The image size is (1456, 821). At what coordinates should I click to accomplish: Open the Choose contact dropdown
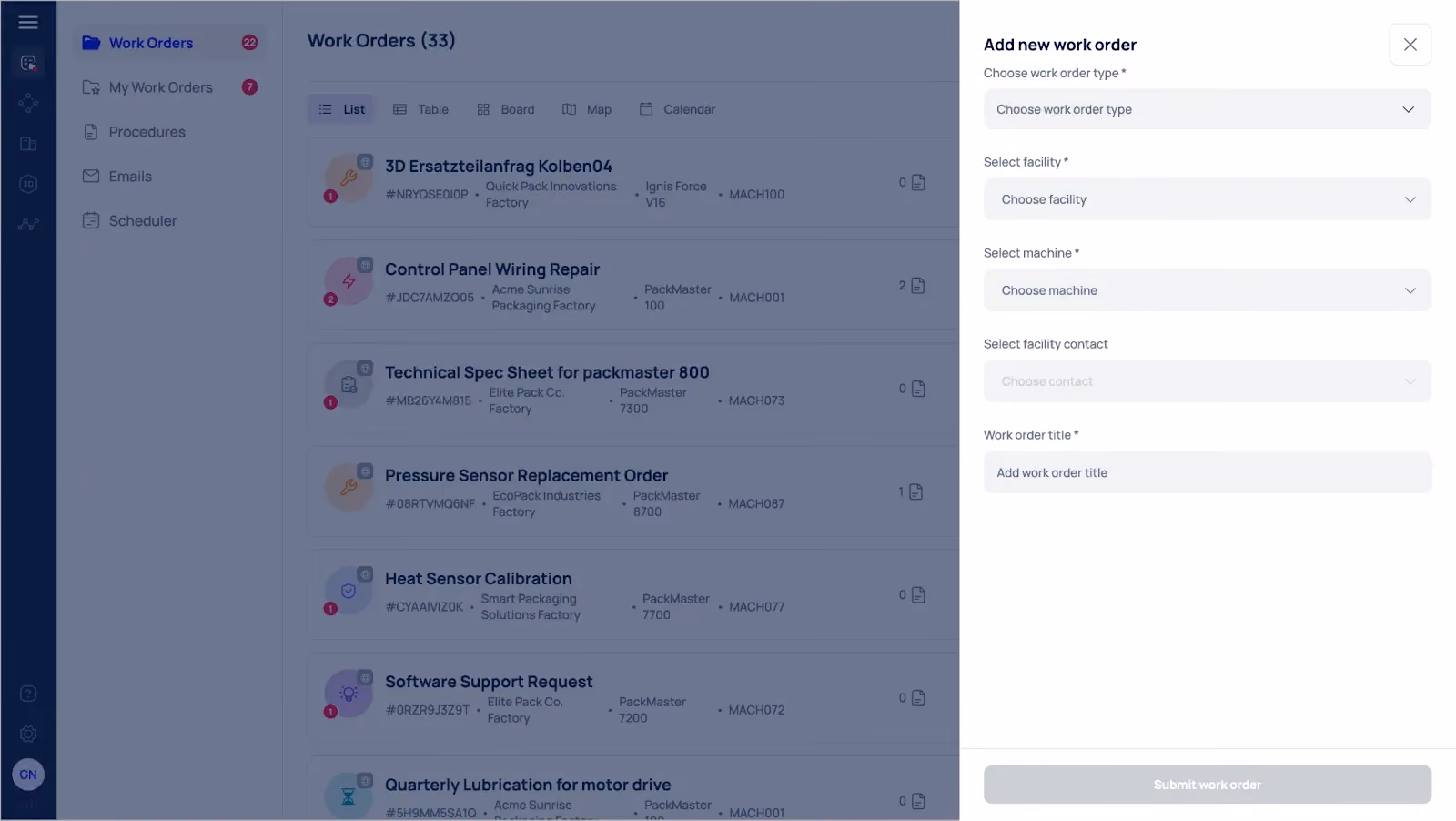tap(1207, 381)
